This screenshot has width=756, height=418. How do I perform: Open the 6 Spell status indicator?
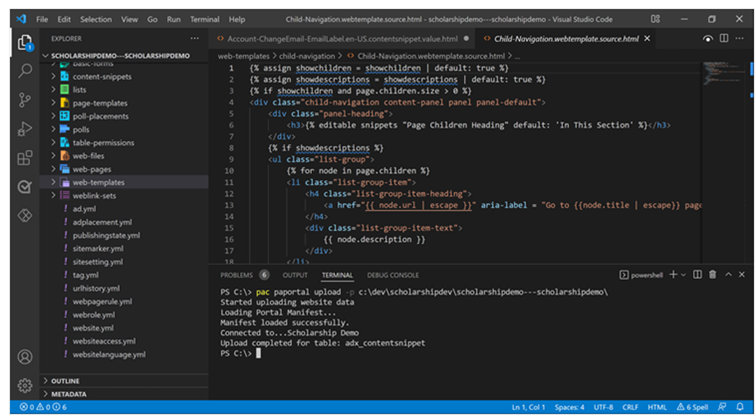[692, 407]
